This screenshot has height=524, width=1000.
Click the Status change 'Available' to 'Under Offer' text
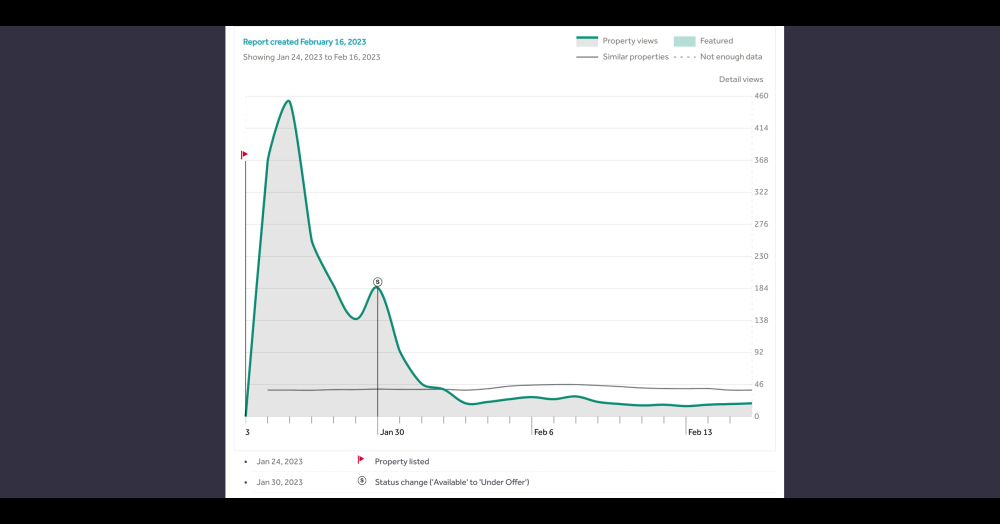click(451, 482)
